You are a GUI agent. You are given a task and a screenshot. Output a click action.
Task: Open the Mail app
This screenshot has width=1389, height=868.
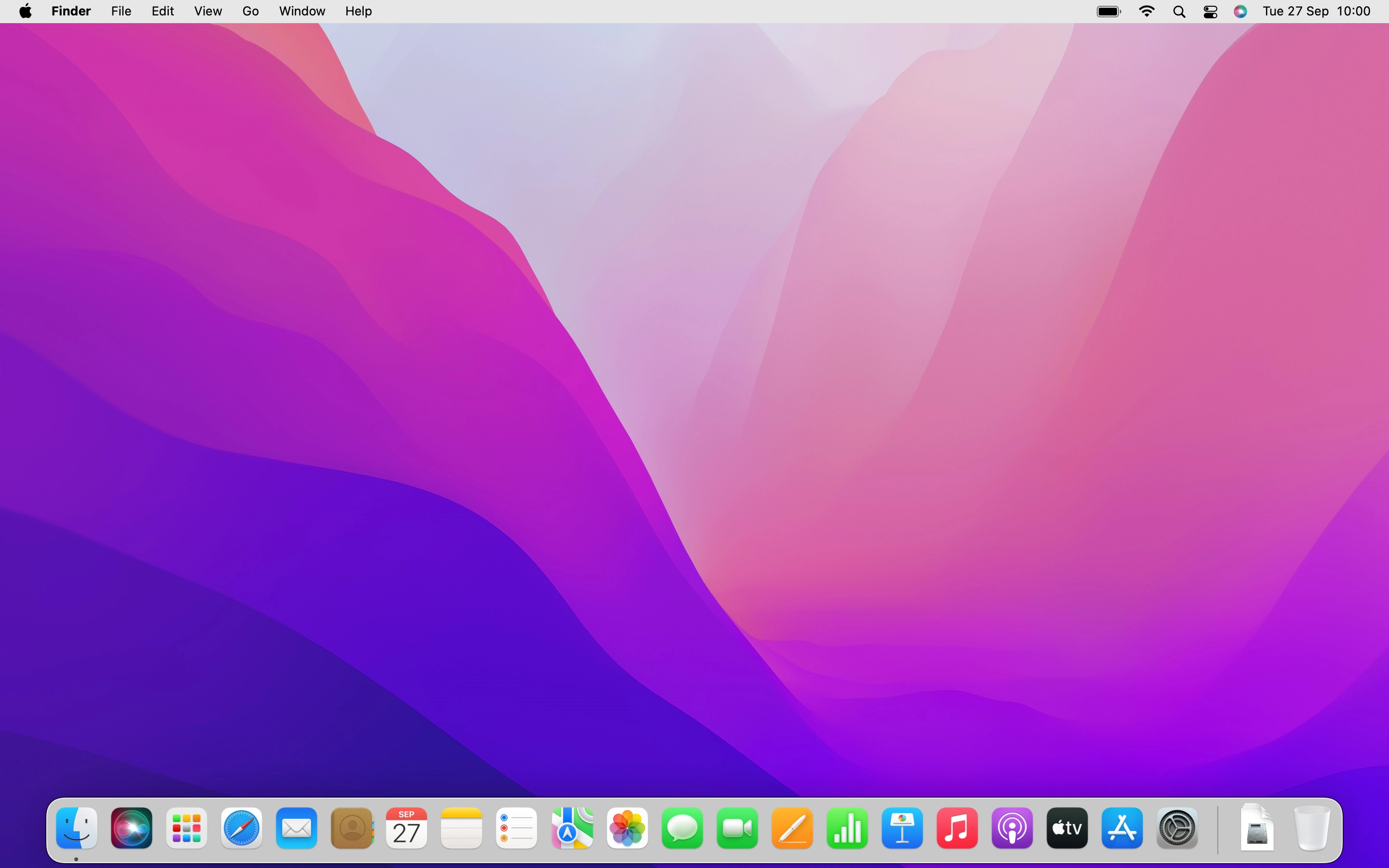tap(297, 828)
